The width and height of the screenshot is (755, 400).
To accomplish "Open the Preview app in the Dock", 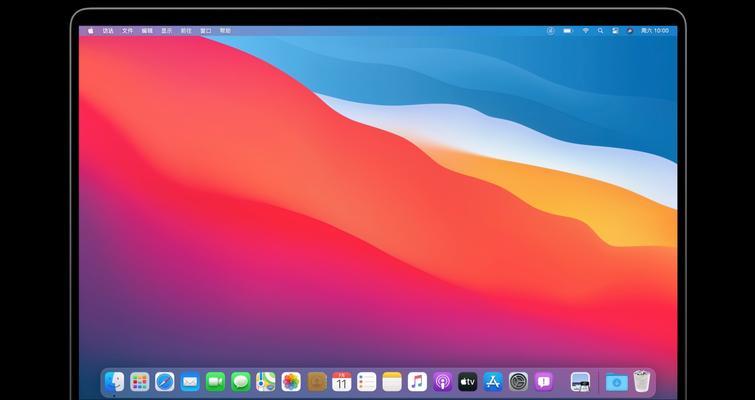I will 580,382.
